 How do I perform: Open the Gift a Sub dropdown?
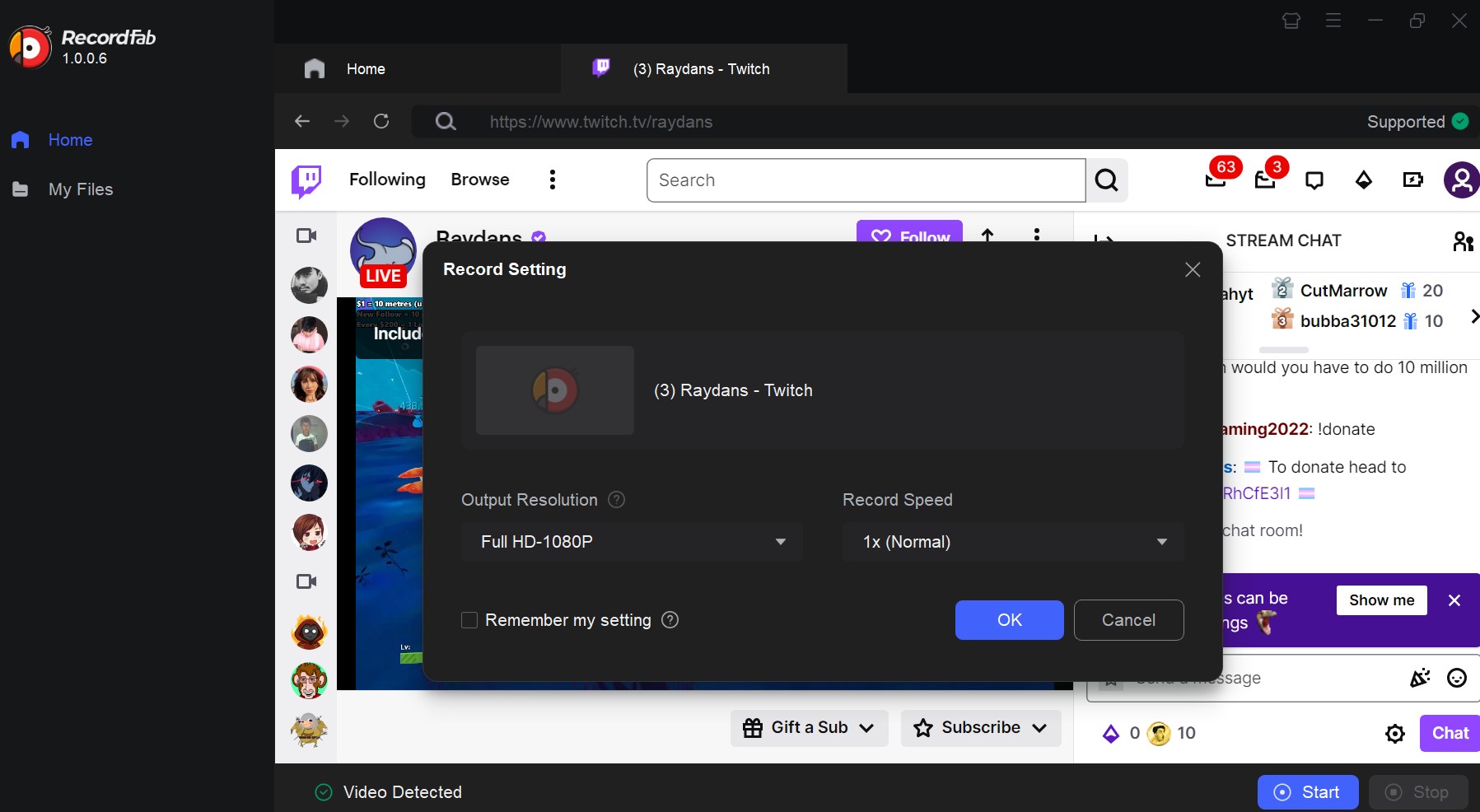[810, 728]
